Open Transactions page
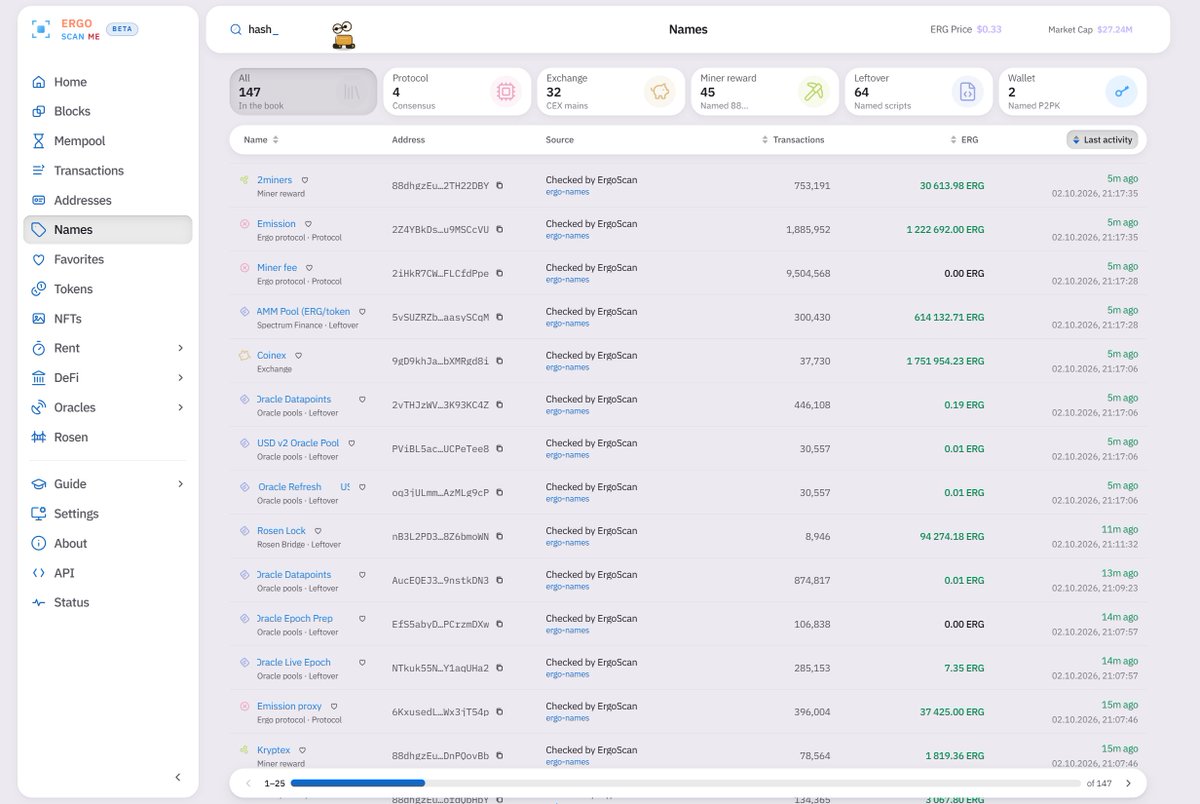Image resolution: width=1200 pixels, height=804 pixels. point(108,170)
